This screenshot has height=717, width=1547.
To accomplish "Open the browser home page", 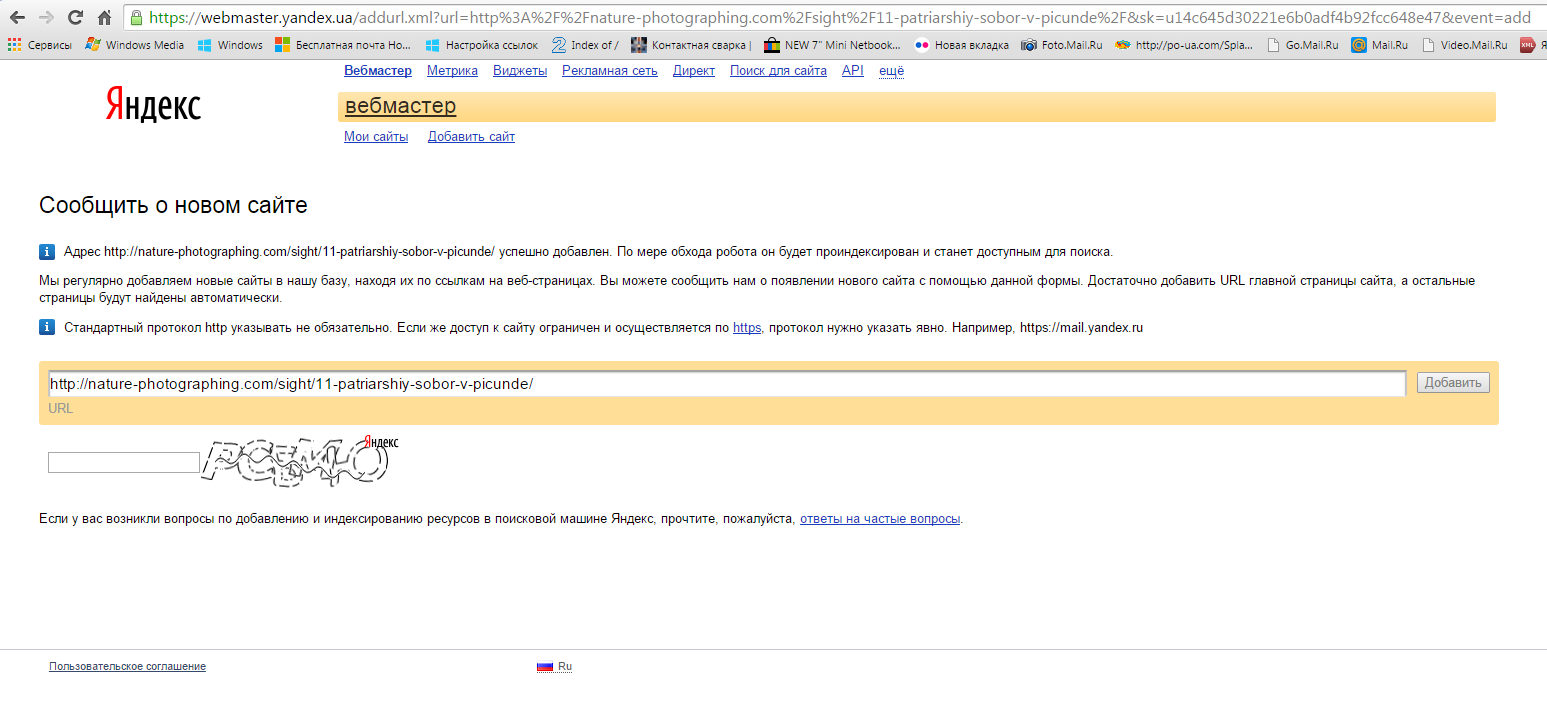I will point(104,18).
